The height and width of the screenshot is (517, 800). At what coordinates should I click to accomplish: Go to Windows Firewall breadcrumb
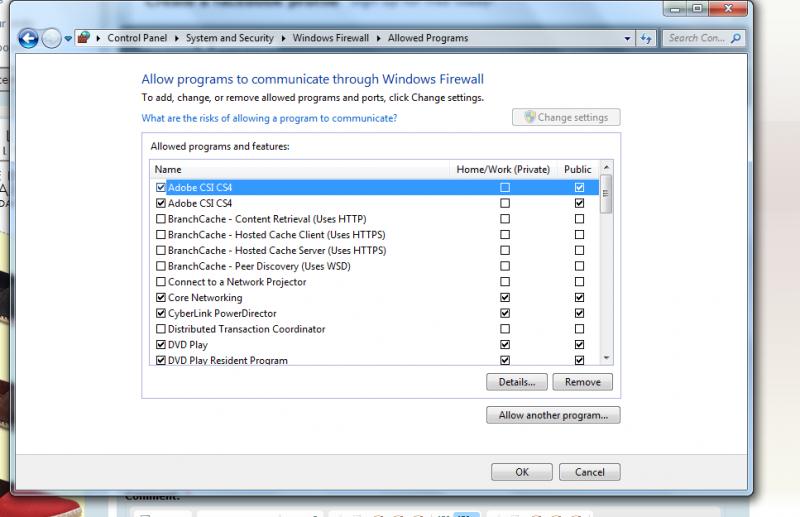click(x=330, y=38)
